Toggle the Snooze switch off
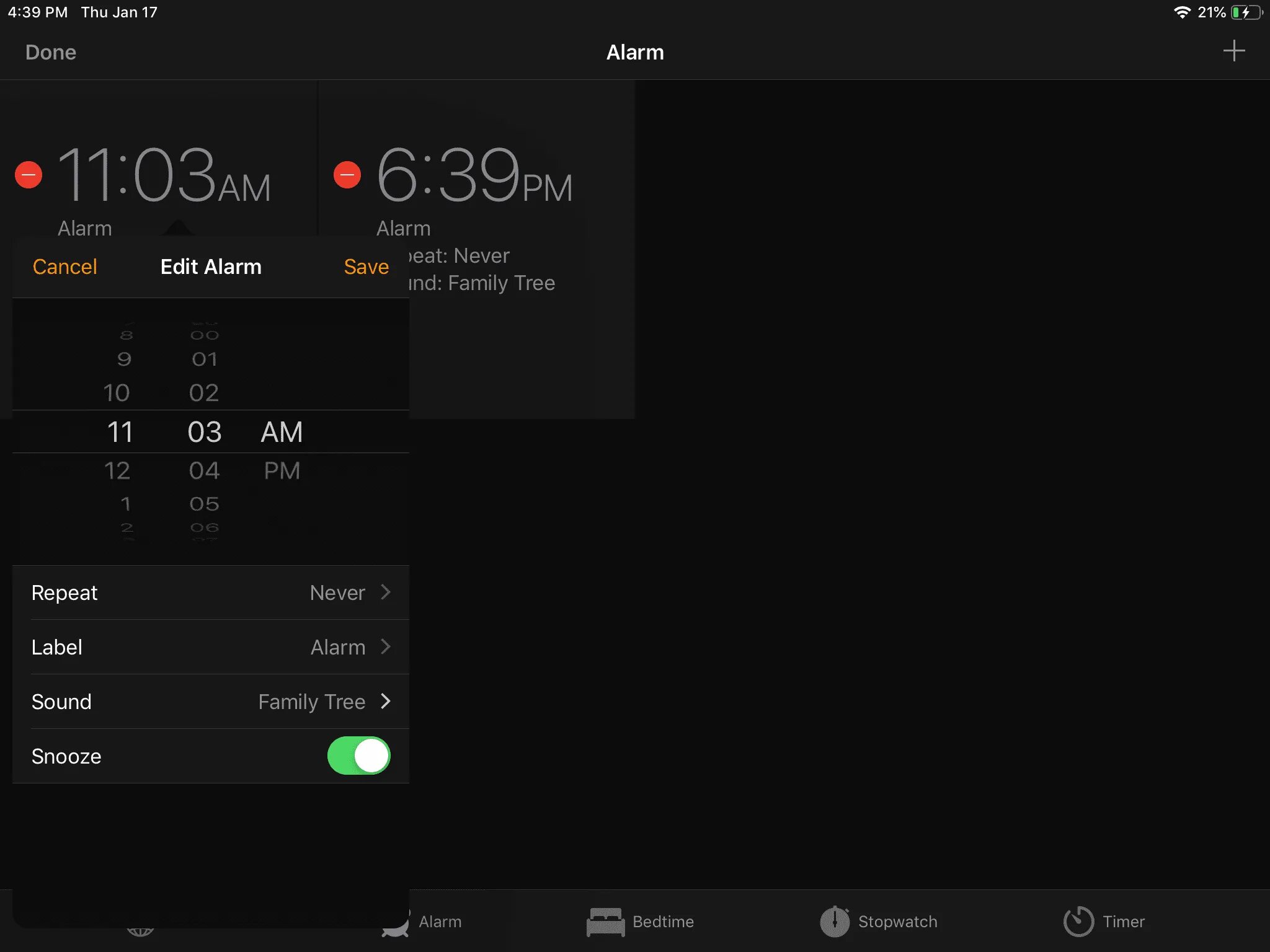The width and height of the screenshot is (1270, 952). 358,756
